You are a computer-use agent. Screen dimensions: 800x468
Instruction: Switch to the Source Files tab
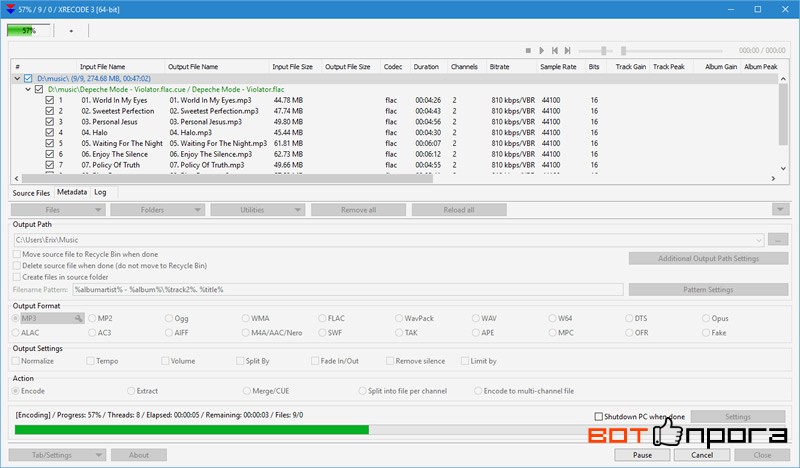[x=31, y=193]
